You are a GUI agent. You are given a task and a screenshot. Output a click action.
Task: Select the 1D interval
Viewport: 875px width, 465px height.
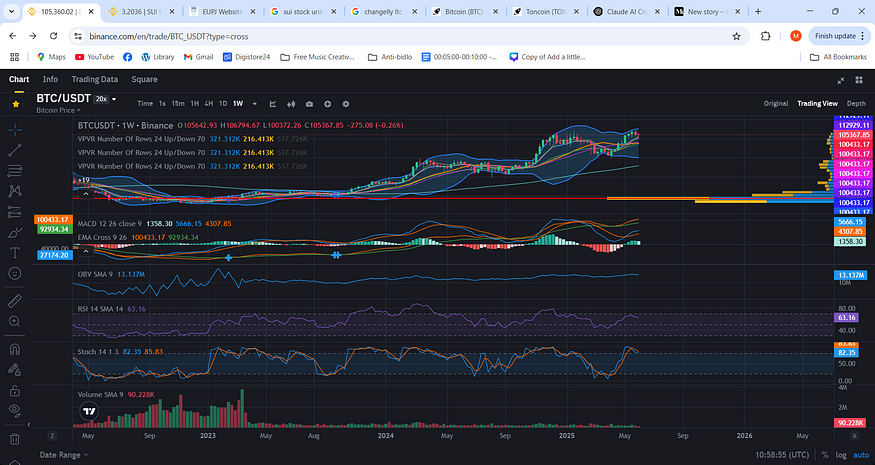[x=223, y=103]
